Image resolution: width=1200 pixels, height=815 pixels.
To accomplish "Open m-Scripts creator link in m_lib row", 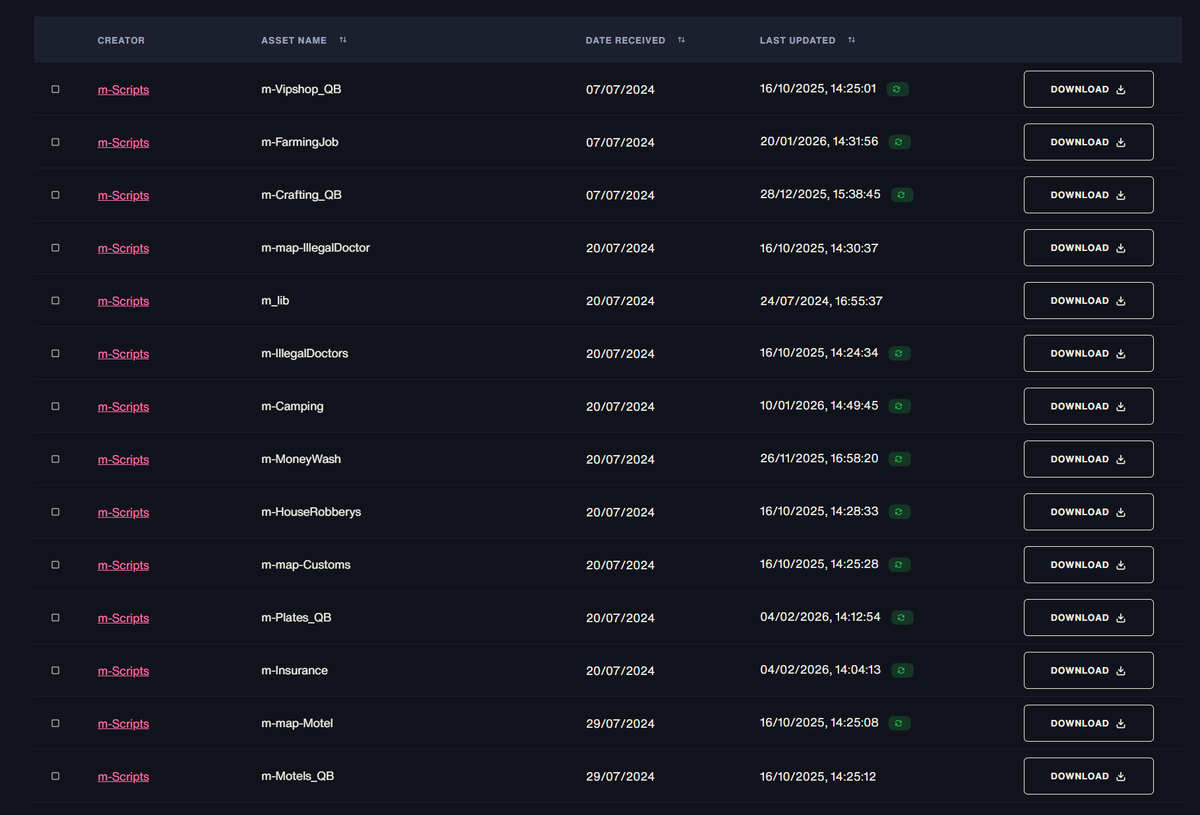I will tap(123, 301).
